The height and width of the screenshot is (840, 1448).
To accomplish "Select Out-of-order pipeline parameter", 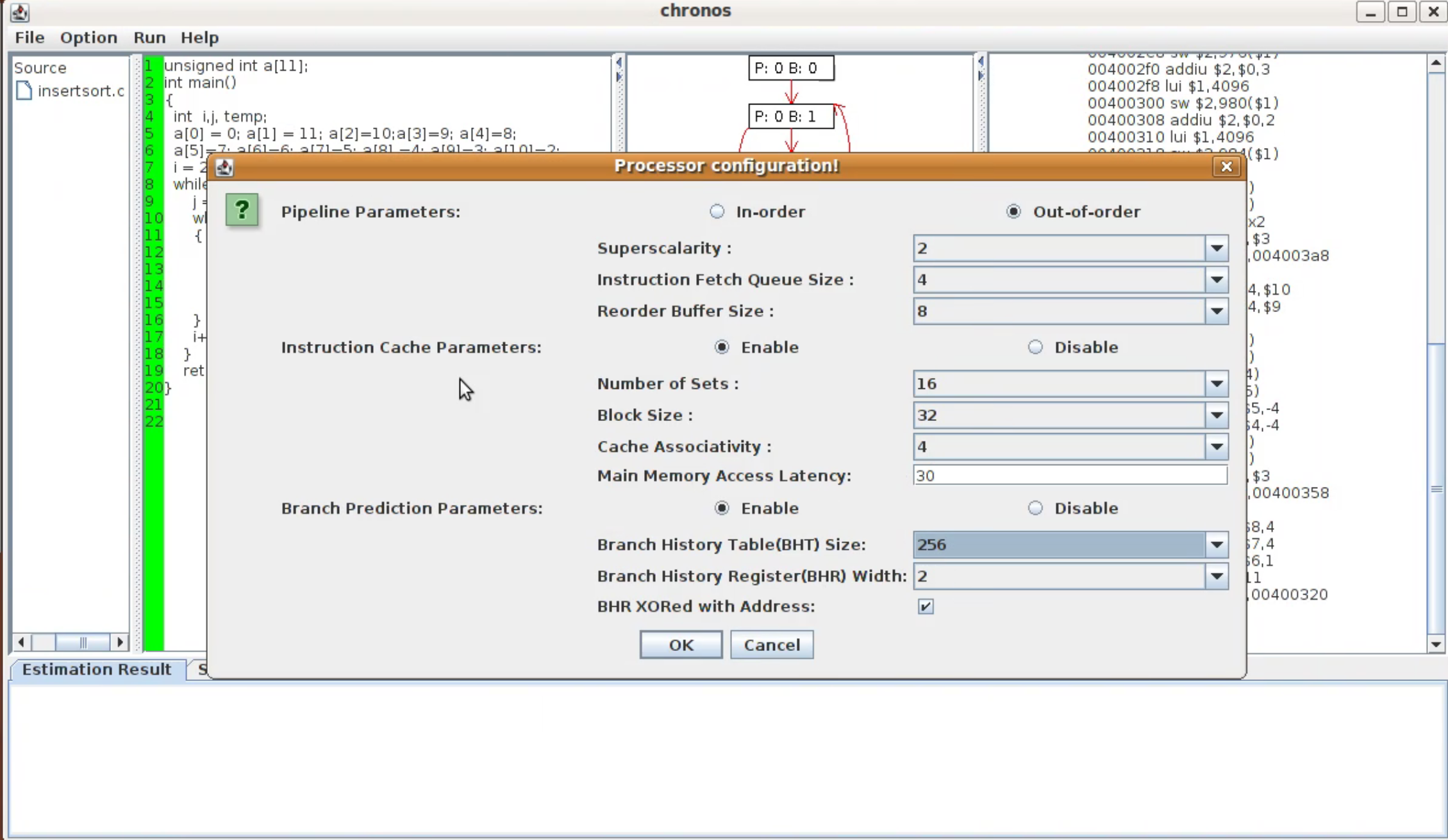I will tap(1014, 211).
